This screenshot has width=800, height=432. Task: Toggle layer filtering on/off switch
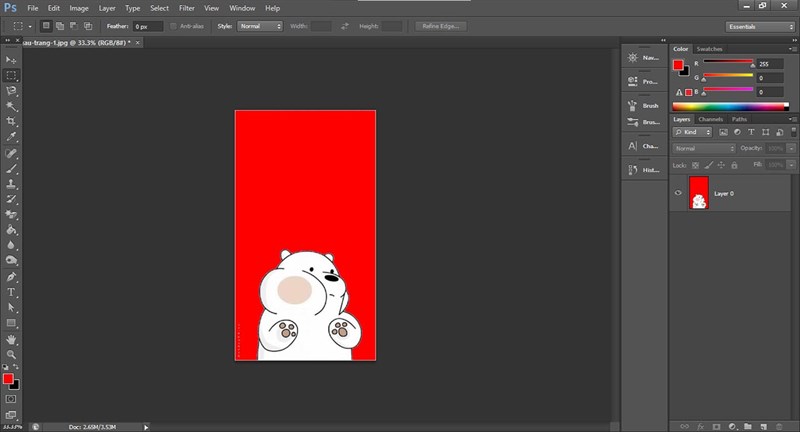(x=793, y=132)
